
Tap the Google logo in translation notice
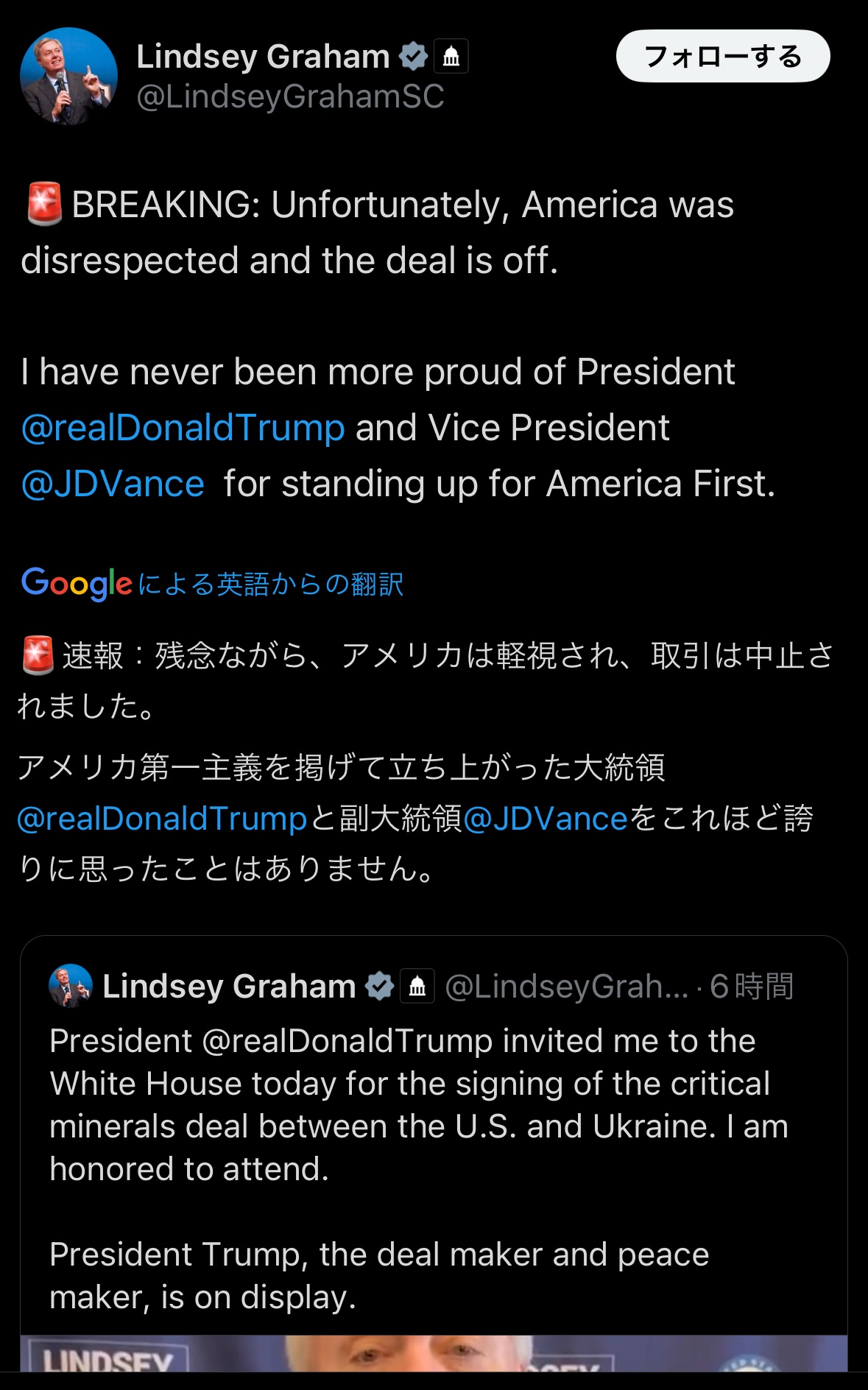(x=77, y=584)
